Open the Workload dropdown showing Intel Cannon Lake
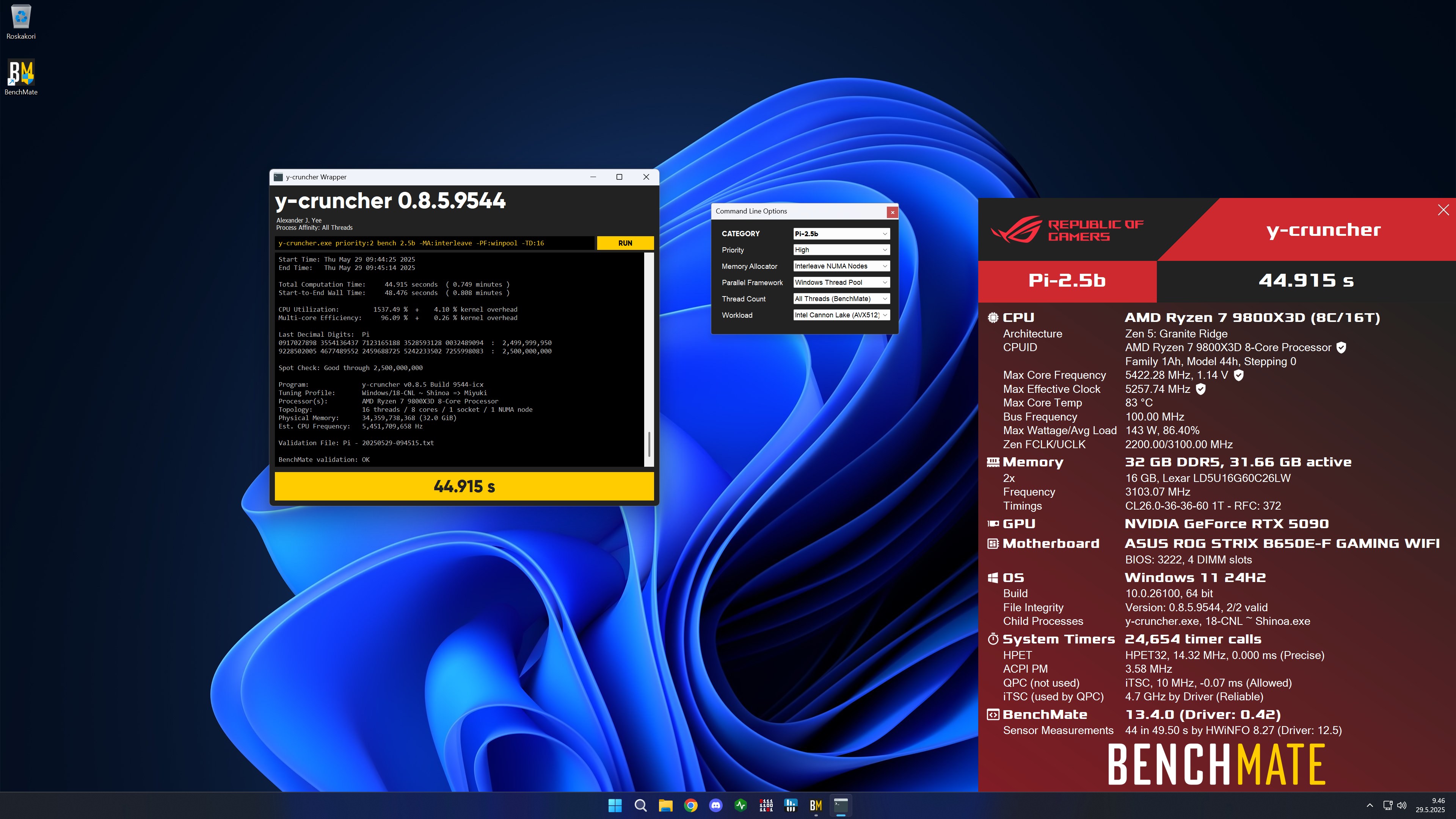 [x=842, y=315]
